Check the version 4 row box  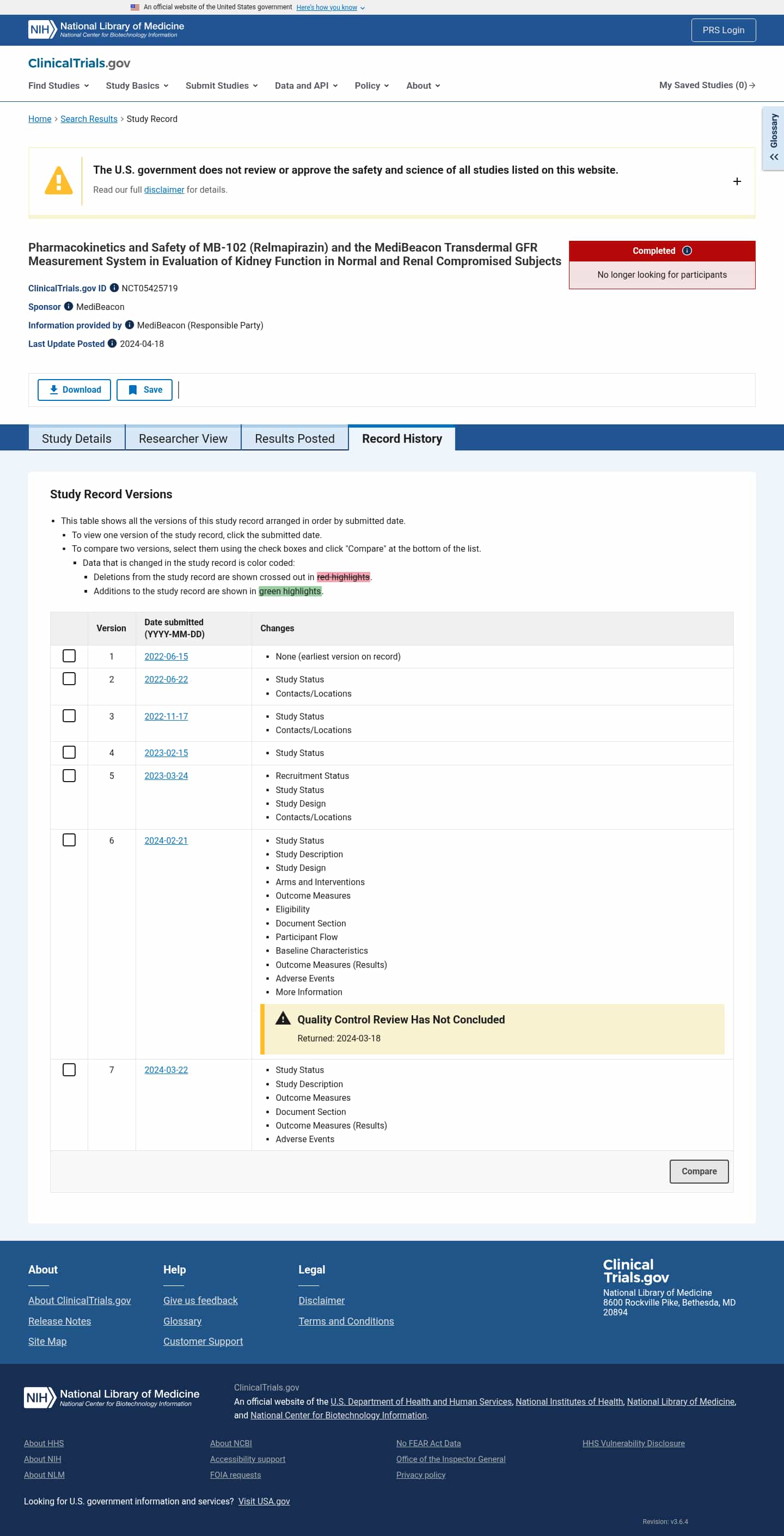(x=69, y=753)
